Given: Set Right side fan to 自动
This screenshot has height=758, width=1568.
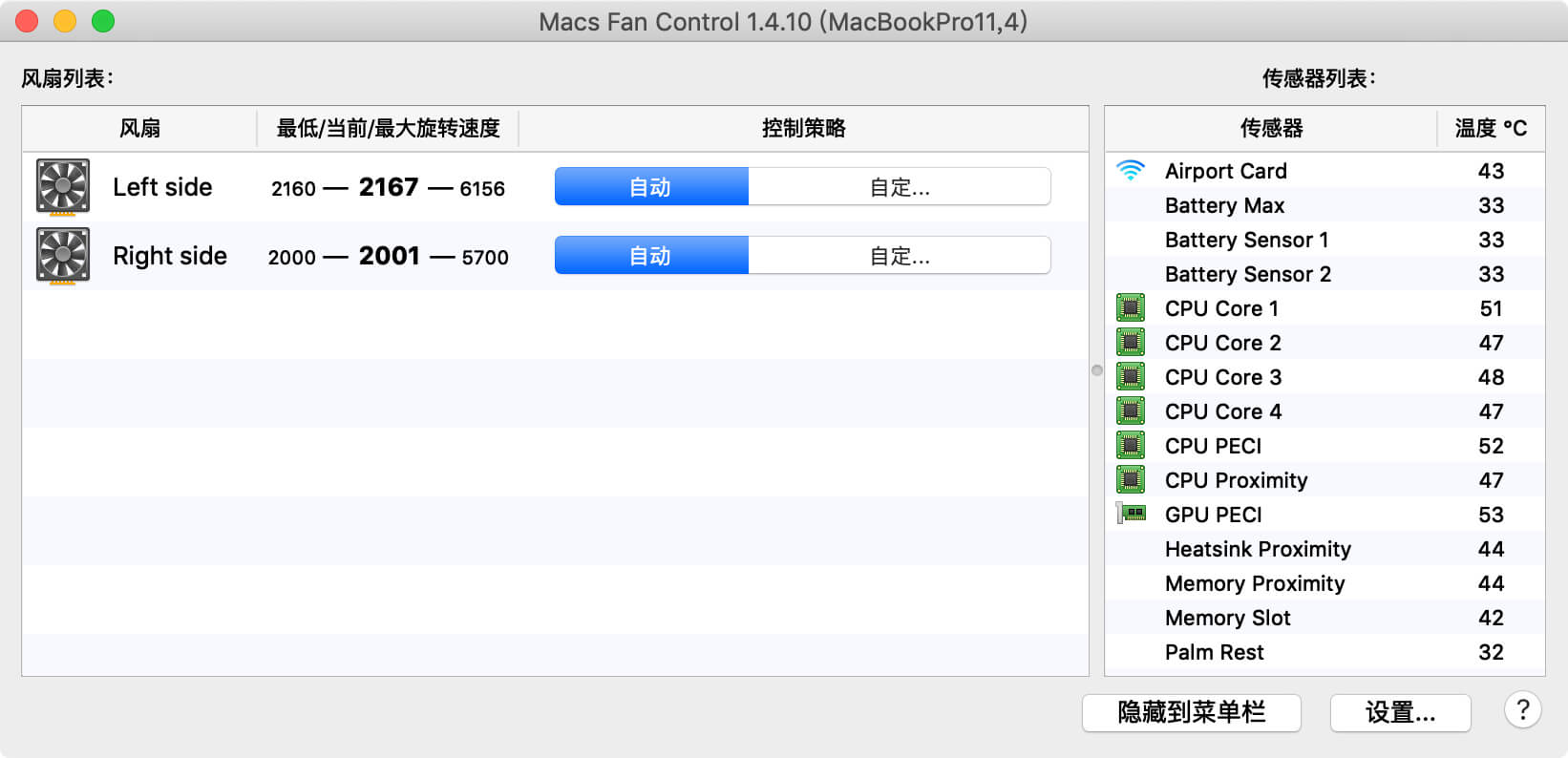Looking at the screenshot, I should point(651,256).
